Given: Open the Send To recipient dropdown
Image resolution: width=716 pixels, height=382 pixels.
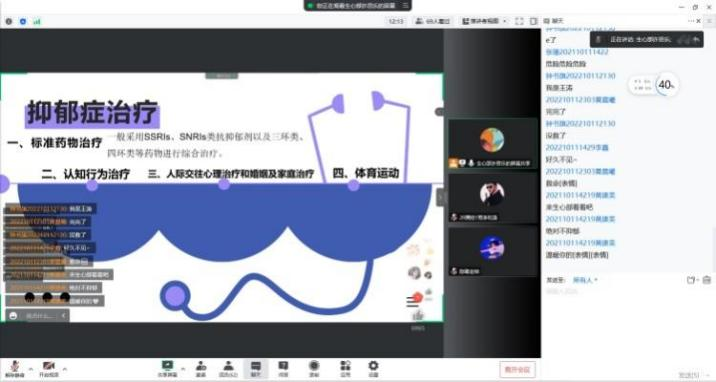Looking at the screenshot, I should coord(585,280).
